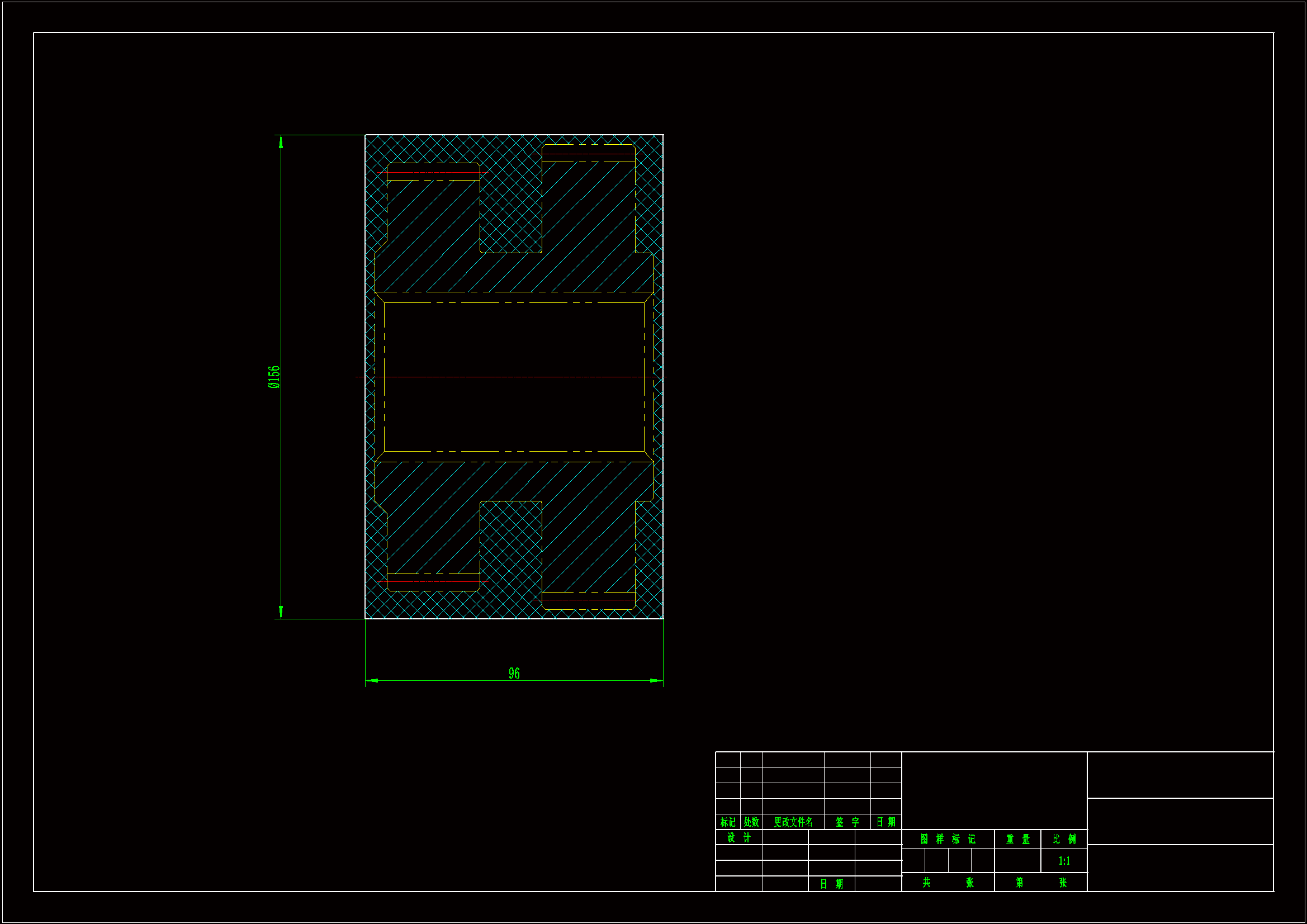Click the 标记 mark header cell
This screenshot has height=924, width=1307.
(727, 822)
